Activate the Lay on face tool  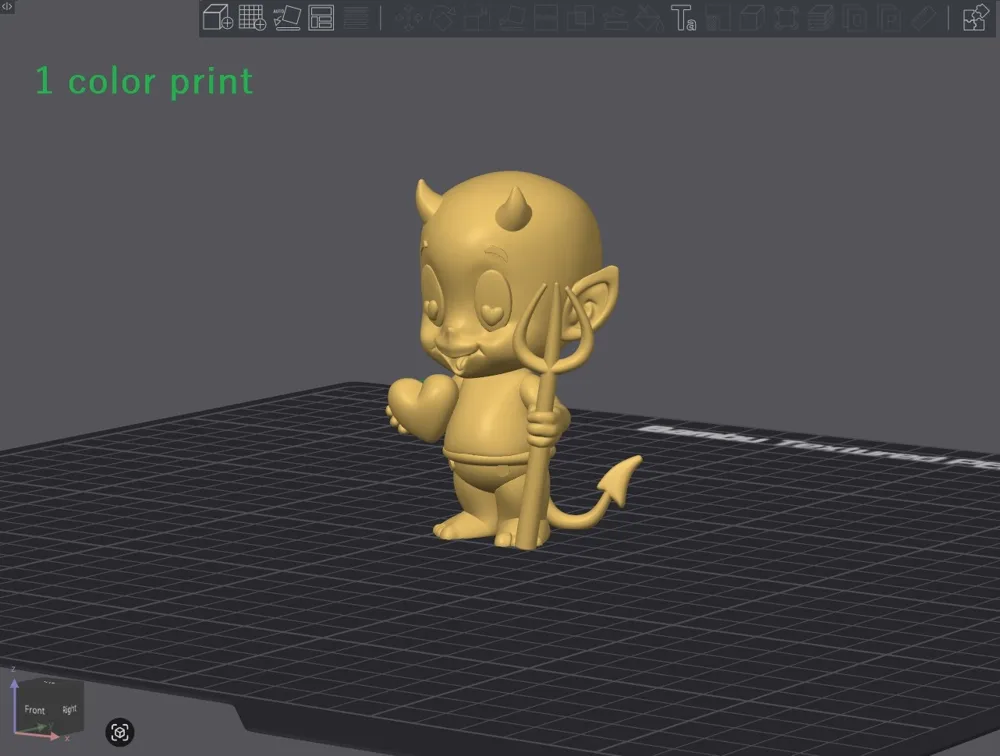[511, 17]
